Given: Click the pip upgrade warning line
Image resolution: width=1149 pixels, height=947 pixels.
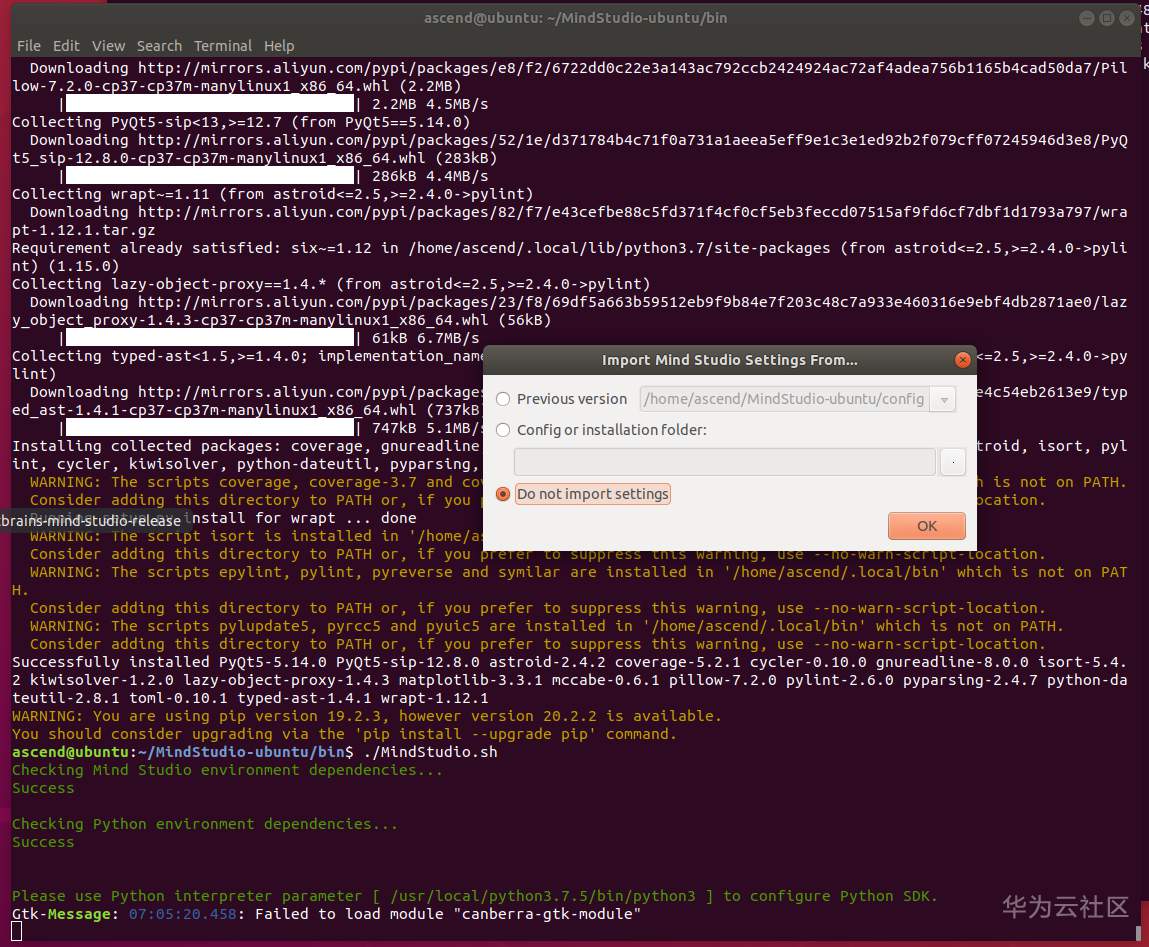Looking at the screenshot, I should [366, 716].
